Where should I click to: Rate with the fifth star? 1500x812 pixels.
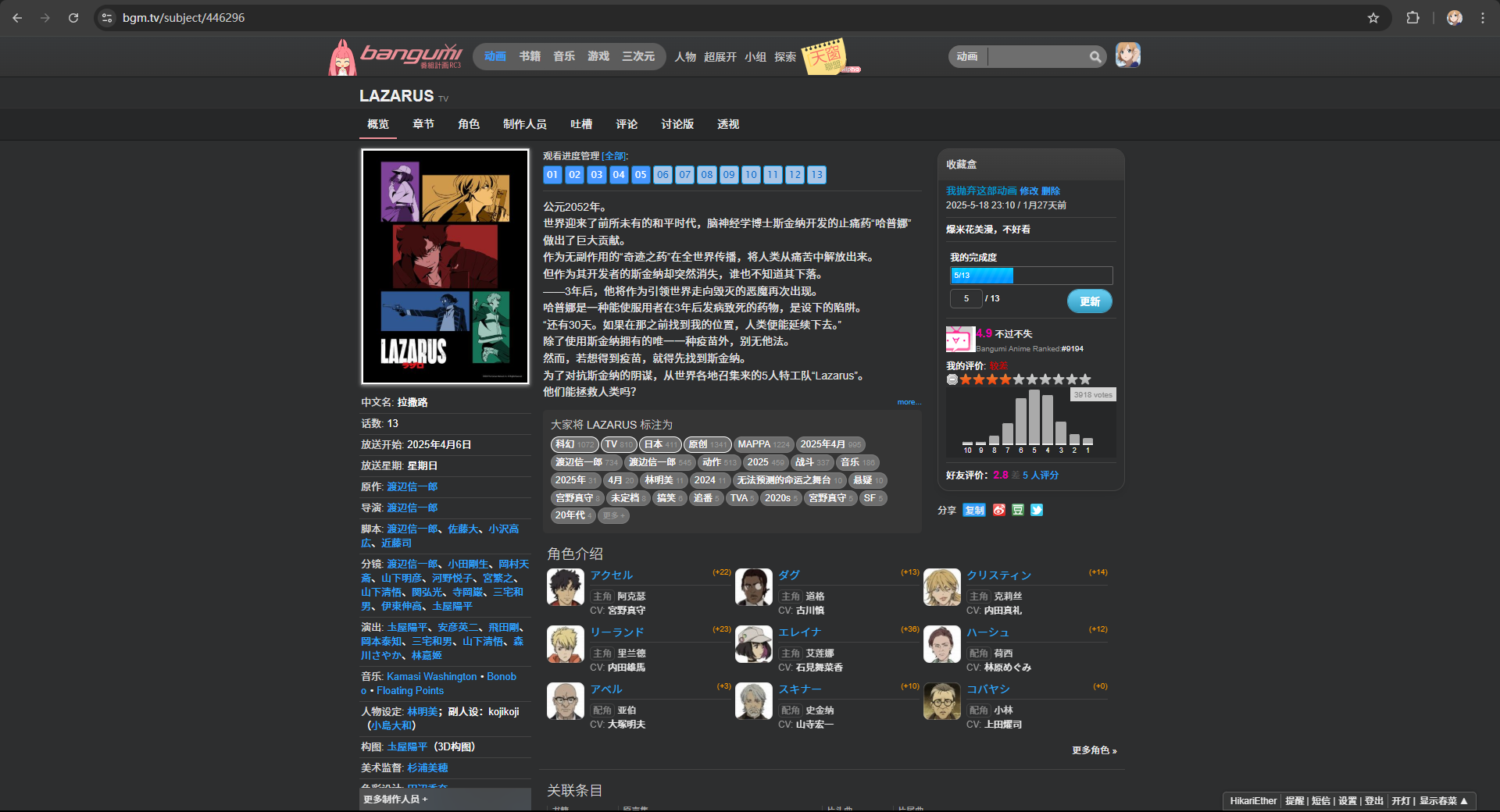click(1019, 379)
